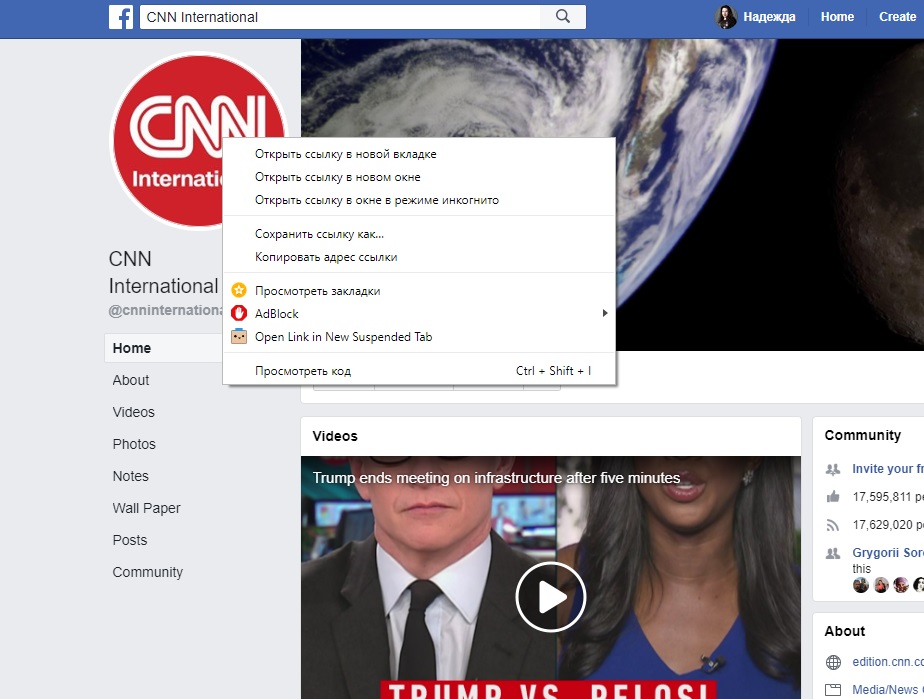The height and width of the screenshot is (699, 924).
Task: Go to Home in top navigation bar
Action: [x=837, y=17]
